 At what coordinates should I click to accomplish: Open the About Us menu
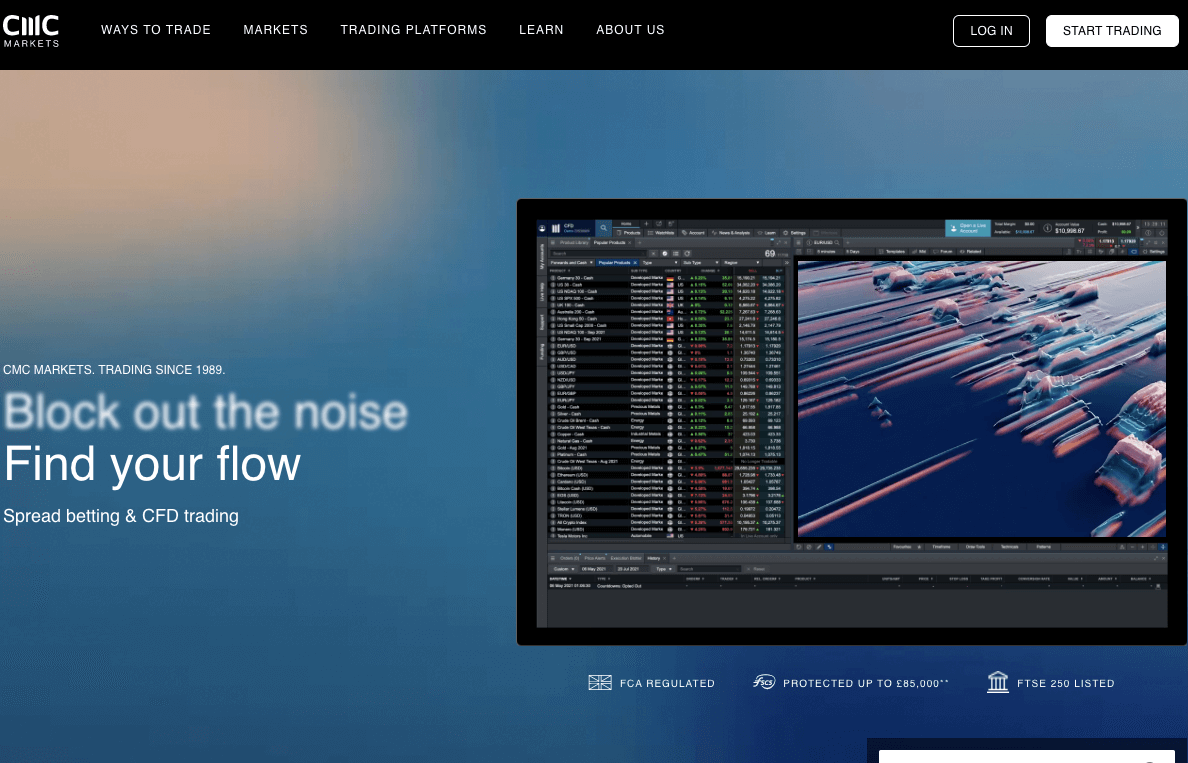coord(630,30)
